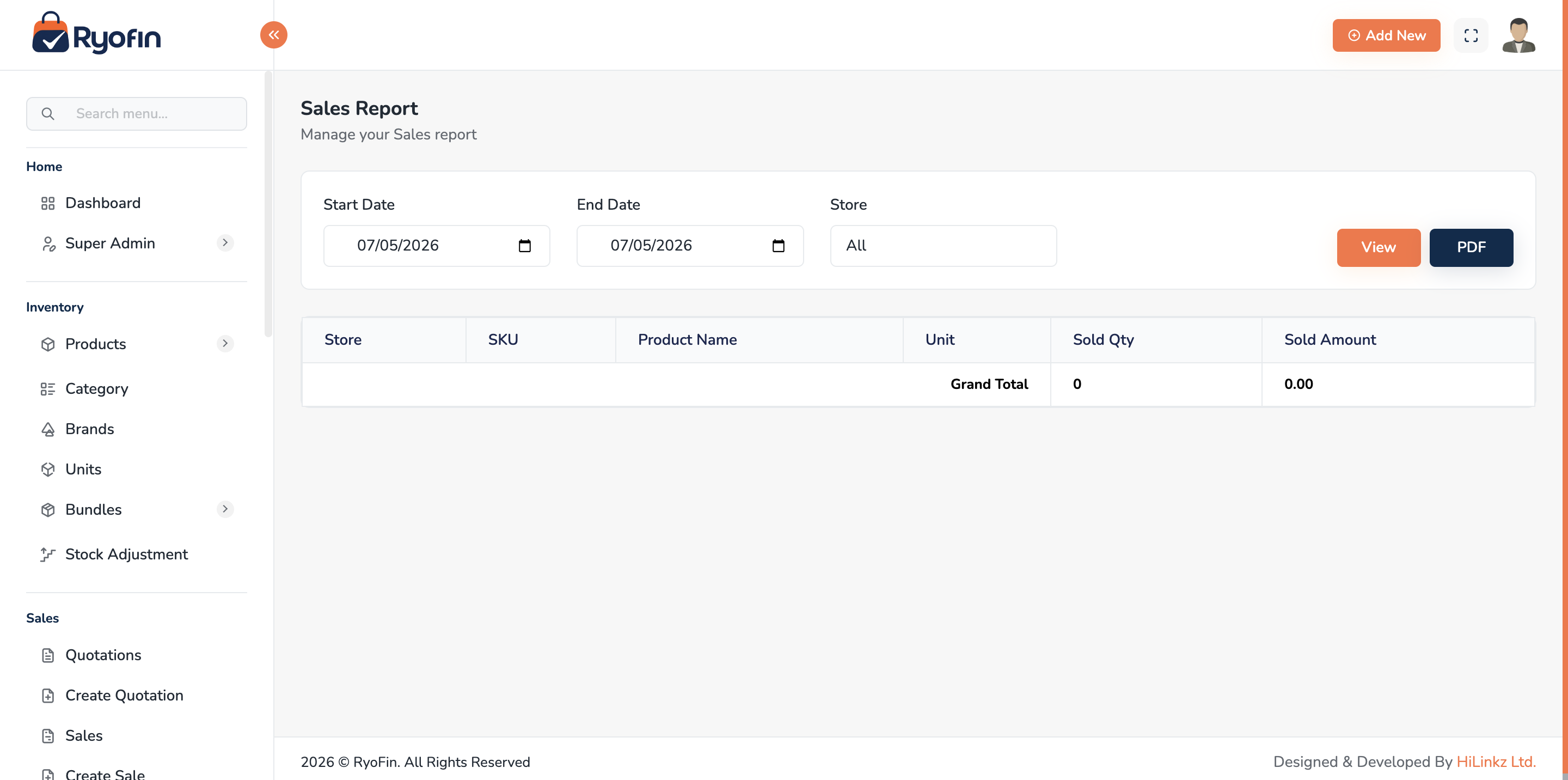Click the search magnifier icon in sidebar

click(x=47, y=114)
